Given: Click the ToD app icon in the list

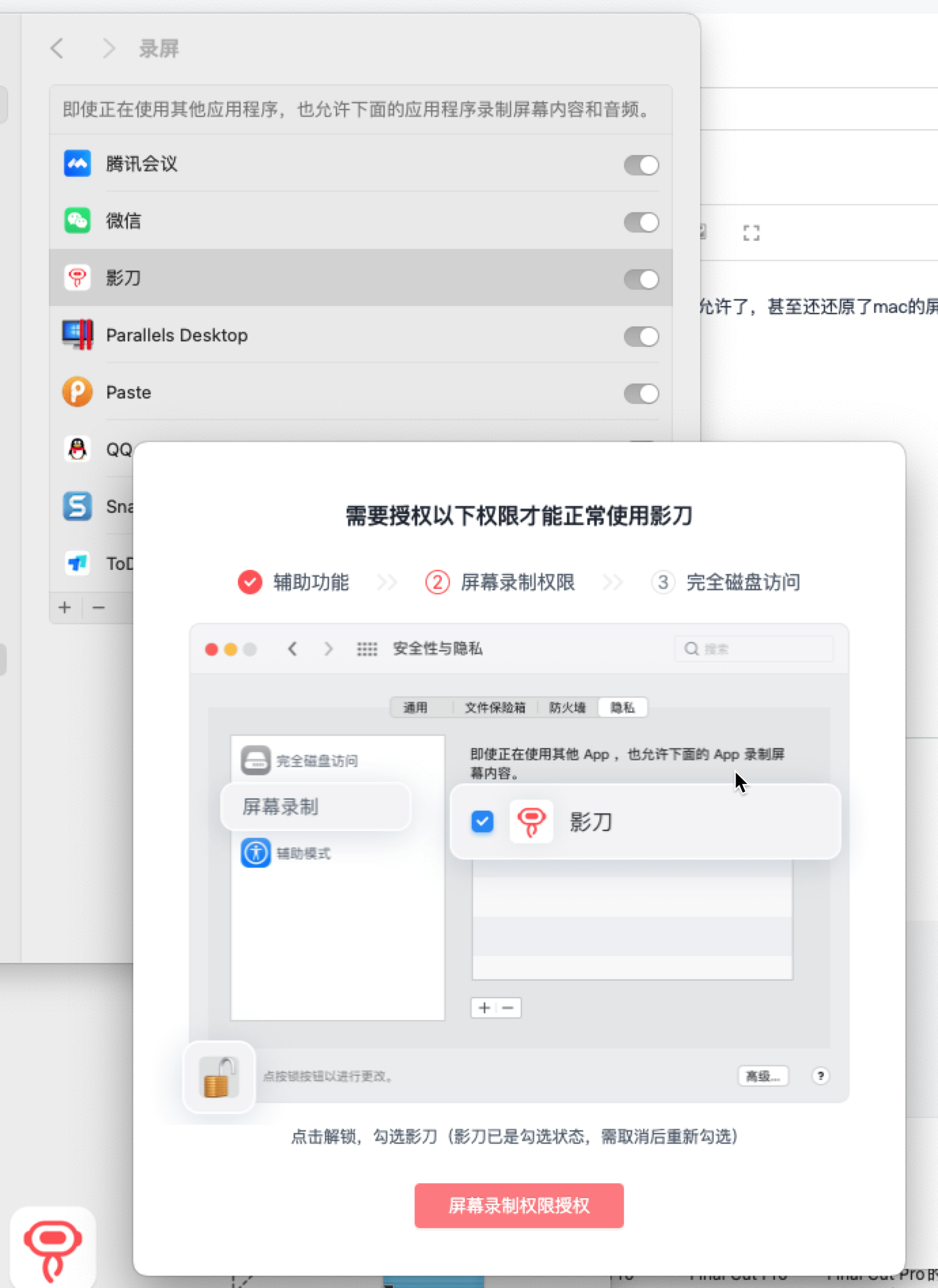Looking at the screenshot, I should (77, 564).
